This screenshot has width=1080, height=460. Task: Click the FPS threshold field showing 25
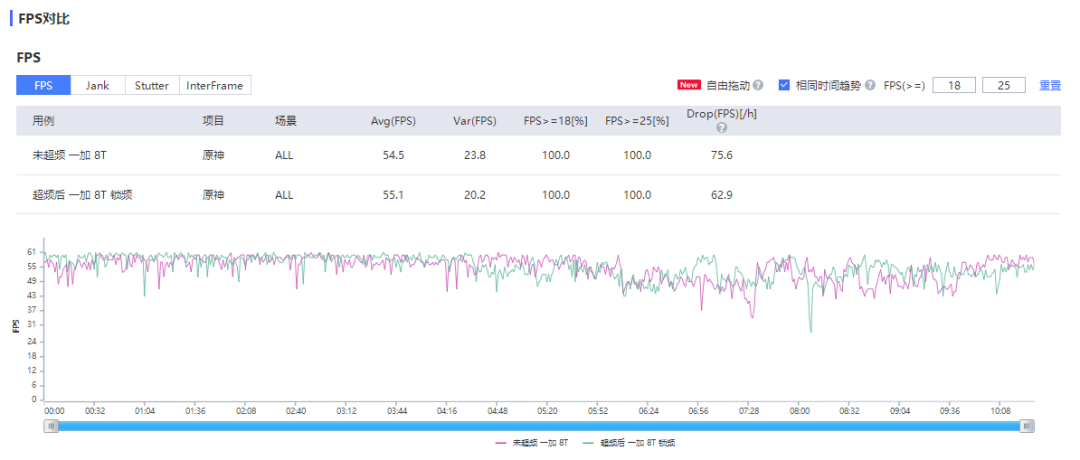point(1004,86)
